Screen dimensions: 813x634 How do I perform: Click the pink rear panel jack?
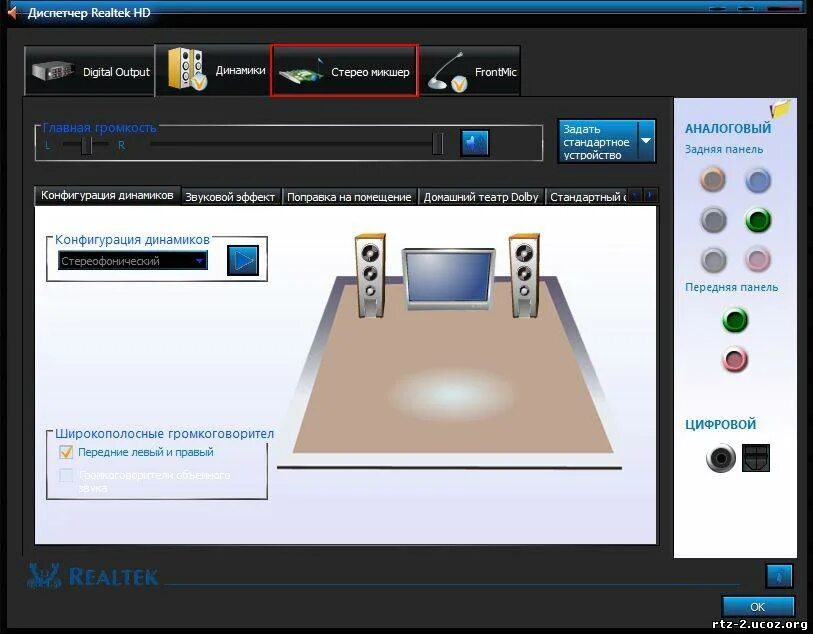(x=758, y=259)
